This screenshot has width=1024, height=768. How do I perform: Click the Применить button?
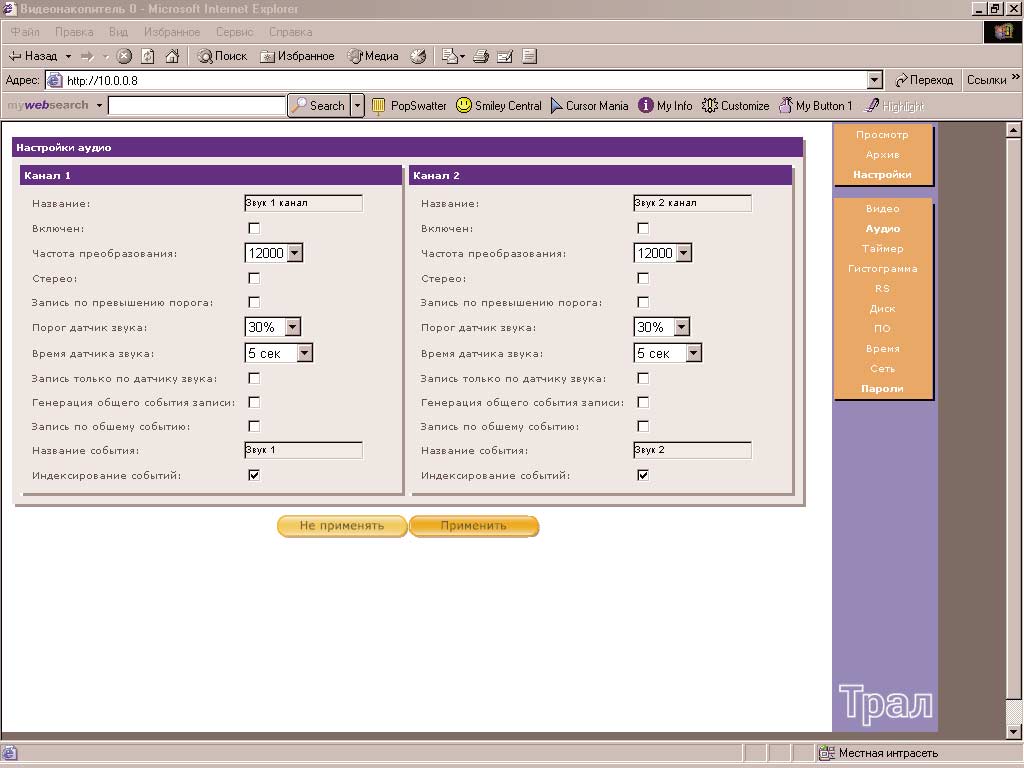tap(473, 526)
